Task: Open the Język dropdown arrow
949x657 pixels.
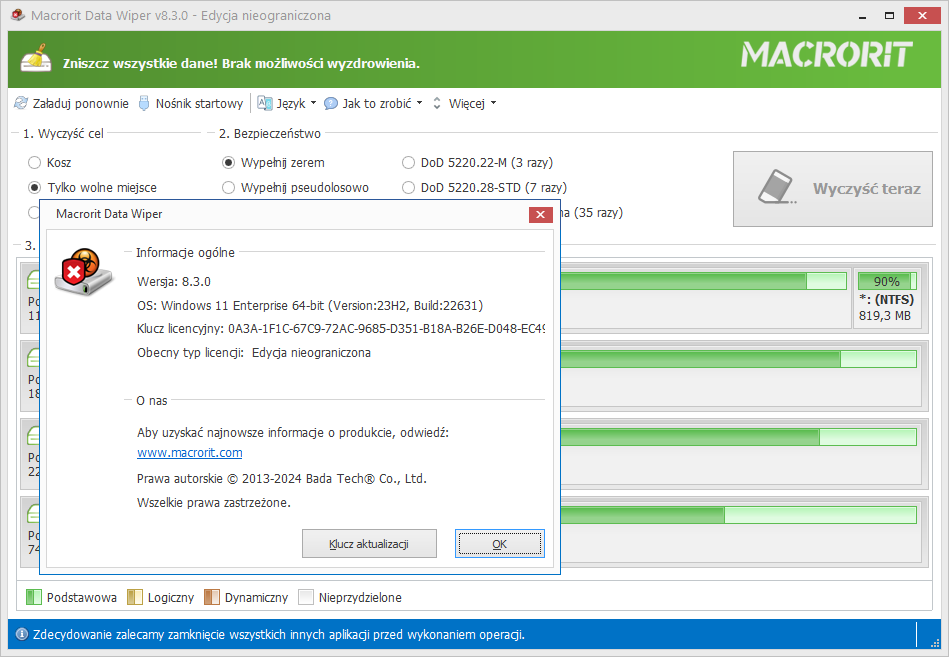Action: (314, 103)
